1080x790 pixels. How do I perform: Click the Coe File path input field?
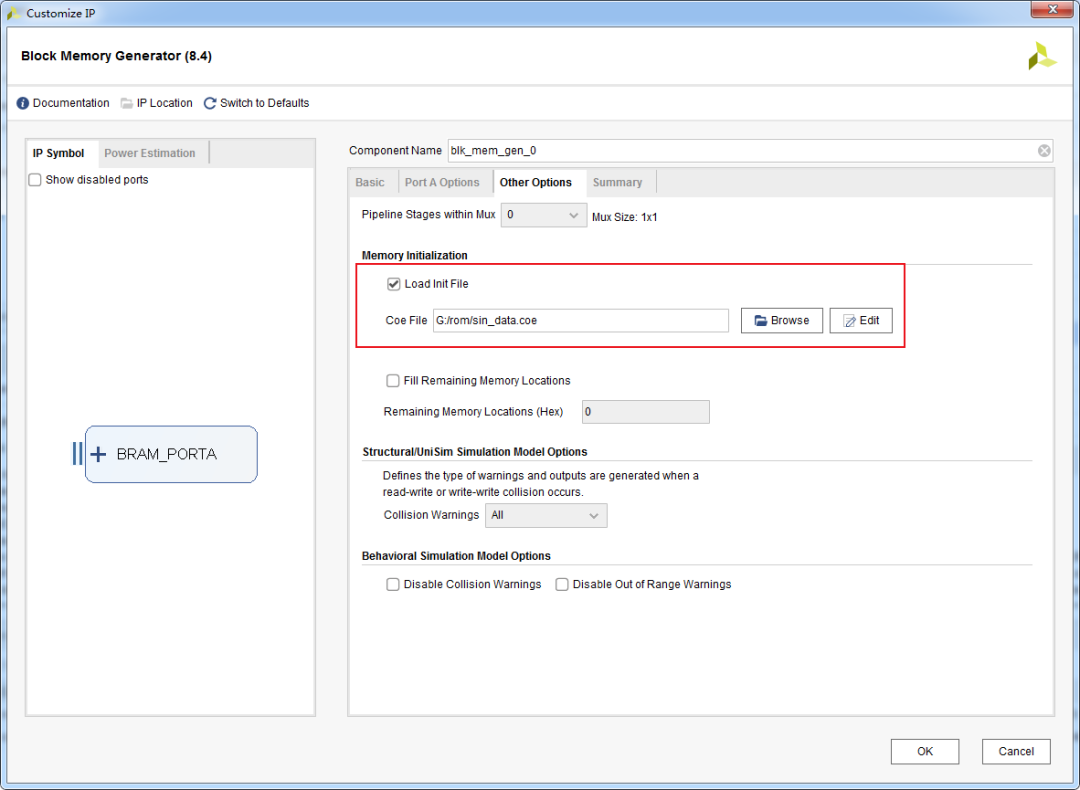(x=580, y=320)
